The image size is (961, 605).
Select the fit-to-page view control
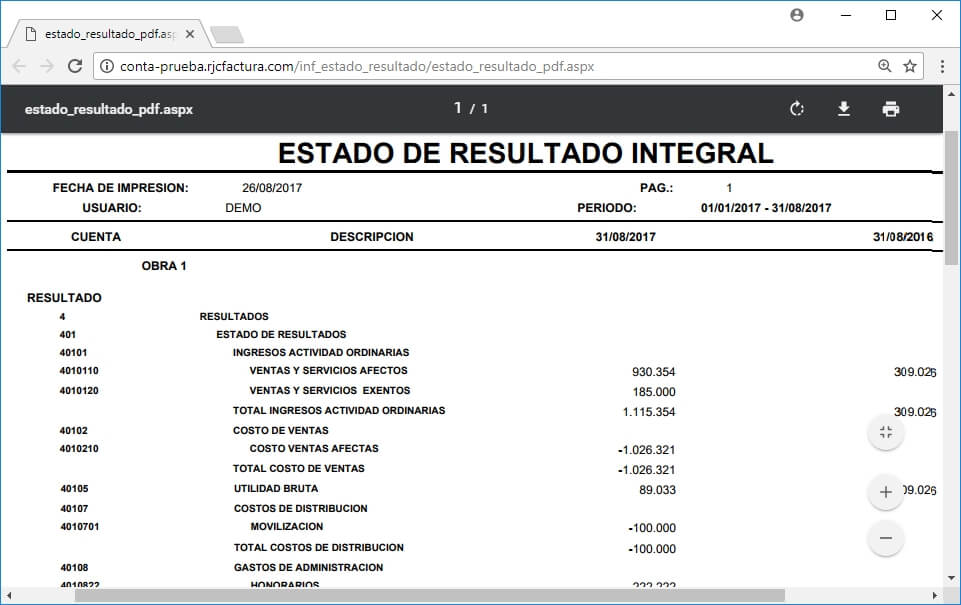(x=884, y=431)
